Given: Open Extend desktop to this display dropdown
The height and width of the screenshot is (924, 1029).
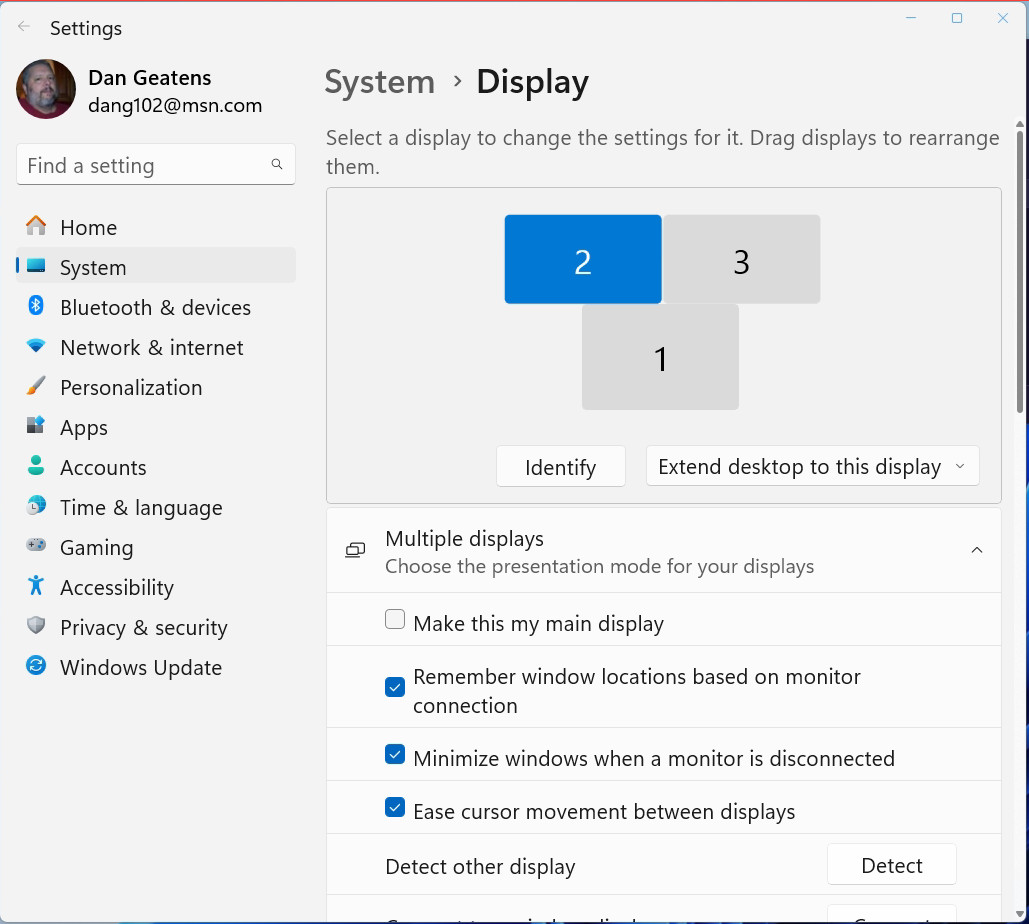Looking at the screenshot, I should point(812,467).
